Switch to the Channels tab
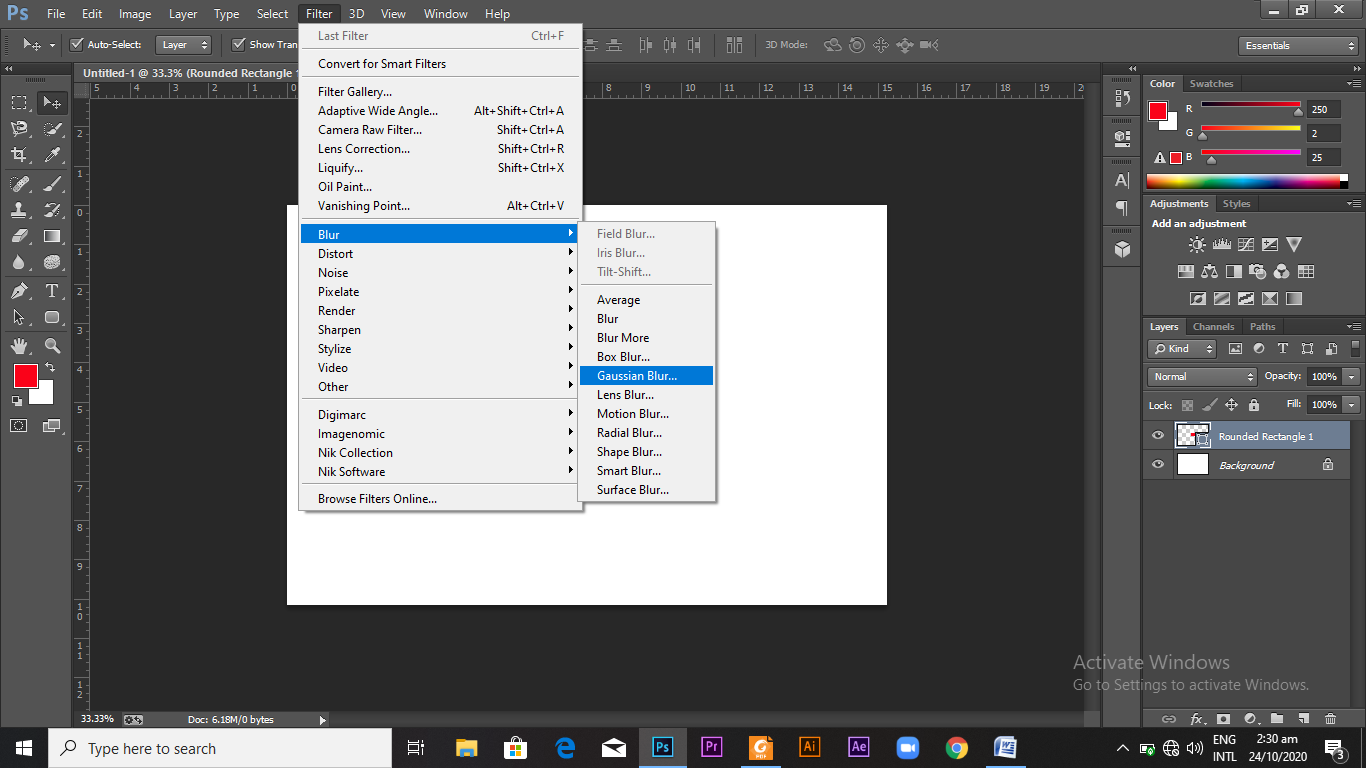This screenshot has width=1366, height=768. (1213, 327)
